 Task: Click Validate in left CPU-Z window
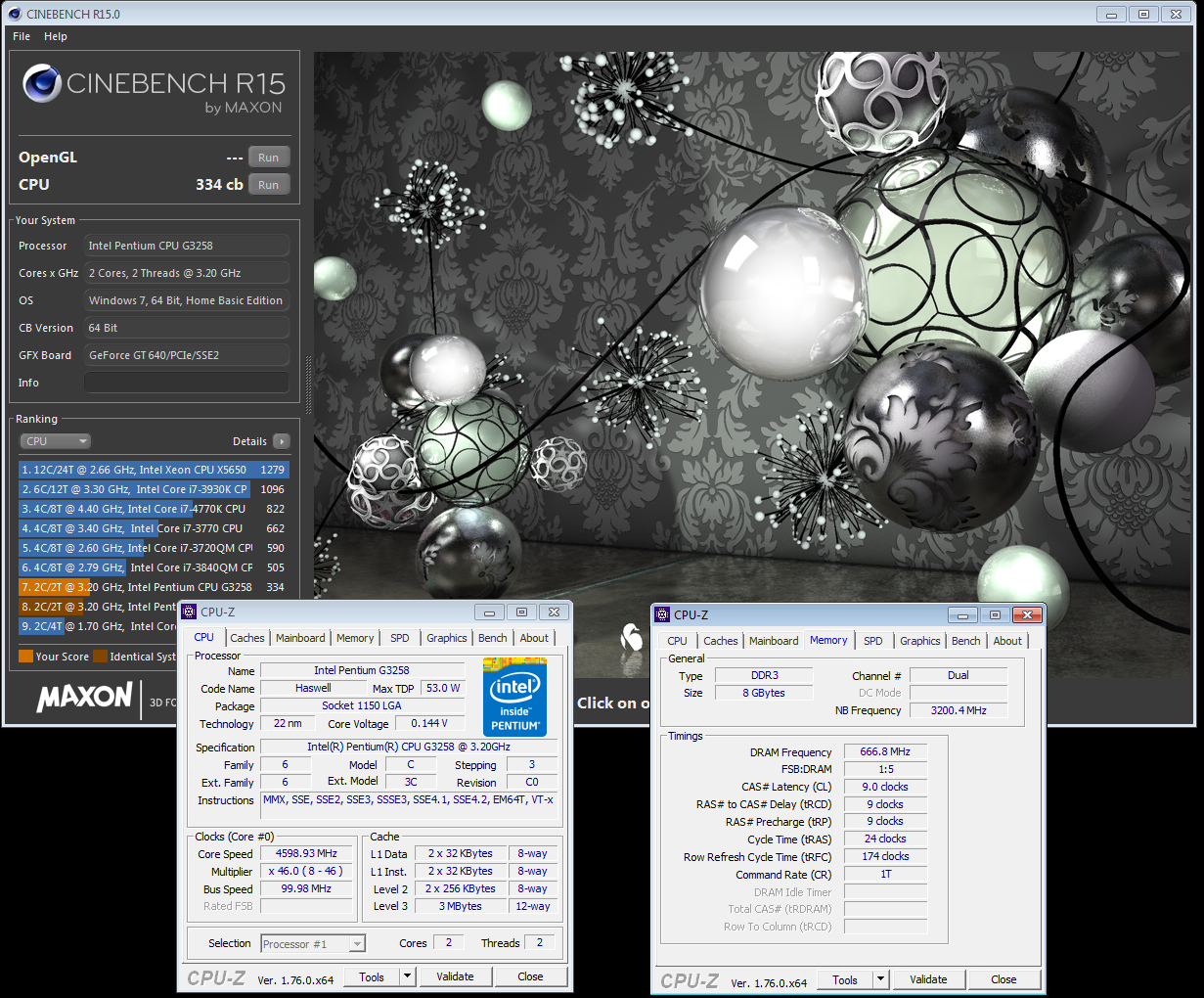pyautogui.click(x=455, y=976)
